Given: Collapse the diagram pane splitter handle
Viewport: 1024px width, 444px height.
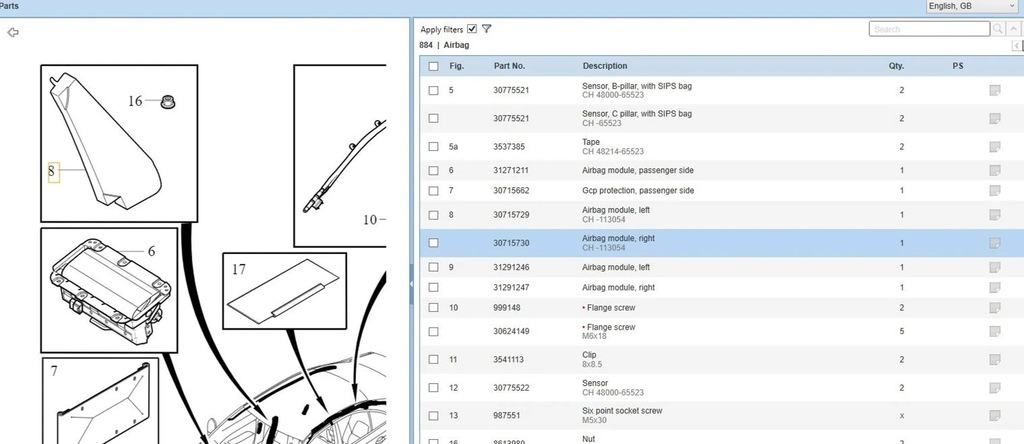Looking at the screenshot, I should click(x=411, y=283).
